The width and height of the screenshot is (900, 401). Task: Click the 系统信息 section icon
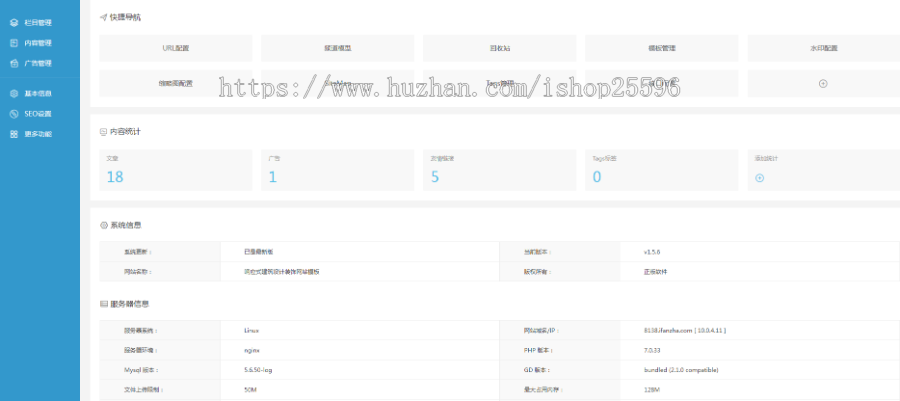tap(103, 225)
